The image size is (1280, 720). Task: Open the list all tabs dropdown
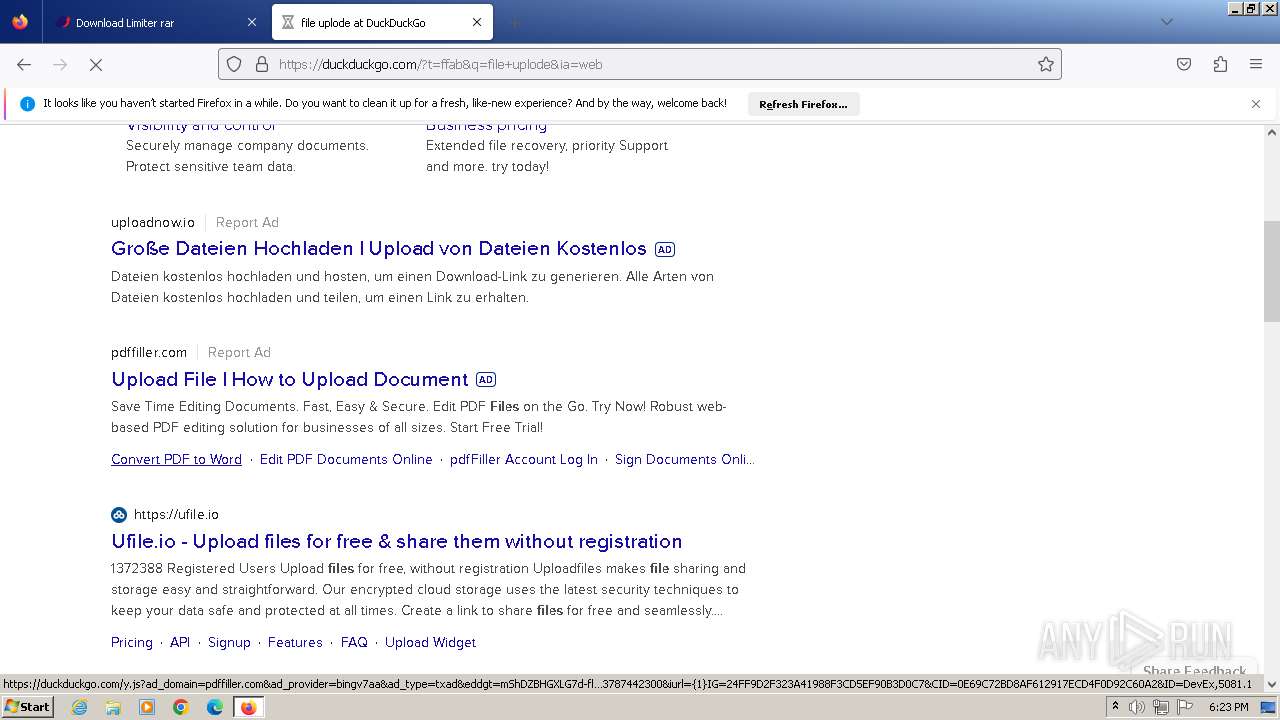tap(1166, 22)
